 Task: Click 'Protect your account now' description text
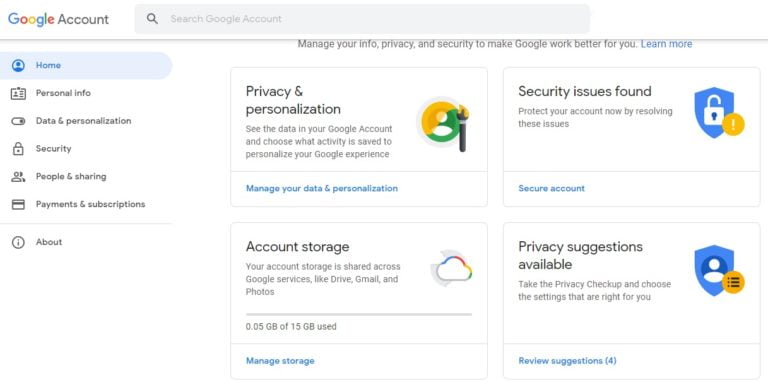595,118
